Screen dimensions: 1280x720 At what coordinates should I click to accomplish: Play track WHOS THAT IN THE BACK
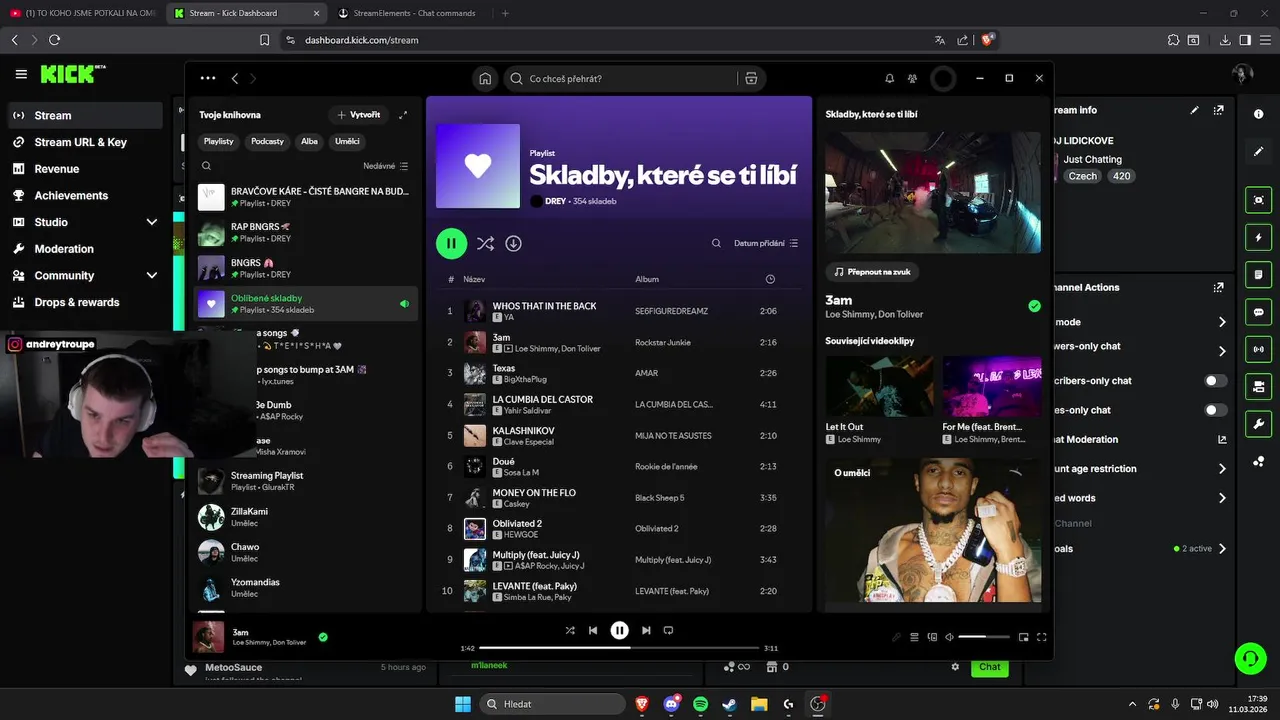pos(620,311)
